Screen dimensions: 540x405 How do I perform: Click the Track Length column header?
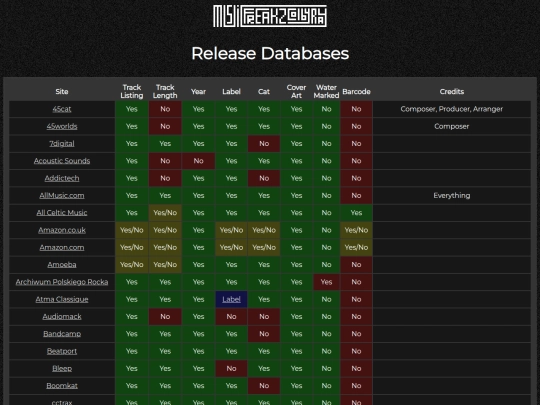[x=165, y=92]
